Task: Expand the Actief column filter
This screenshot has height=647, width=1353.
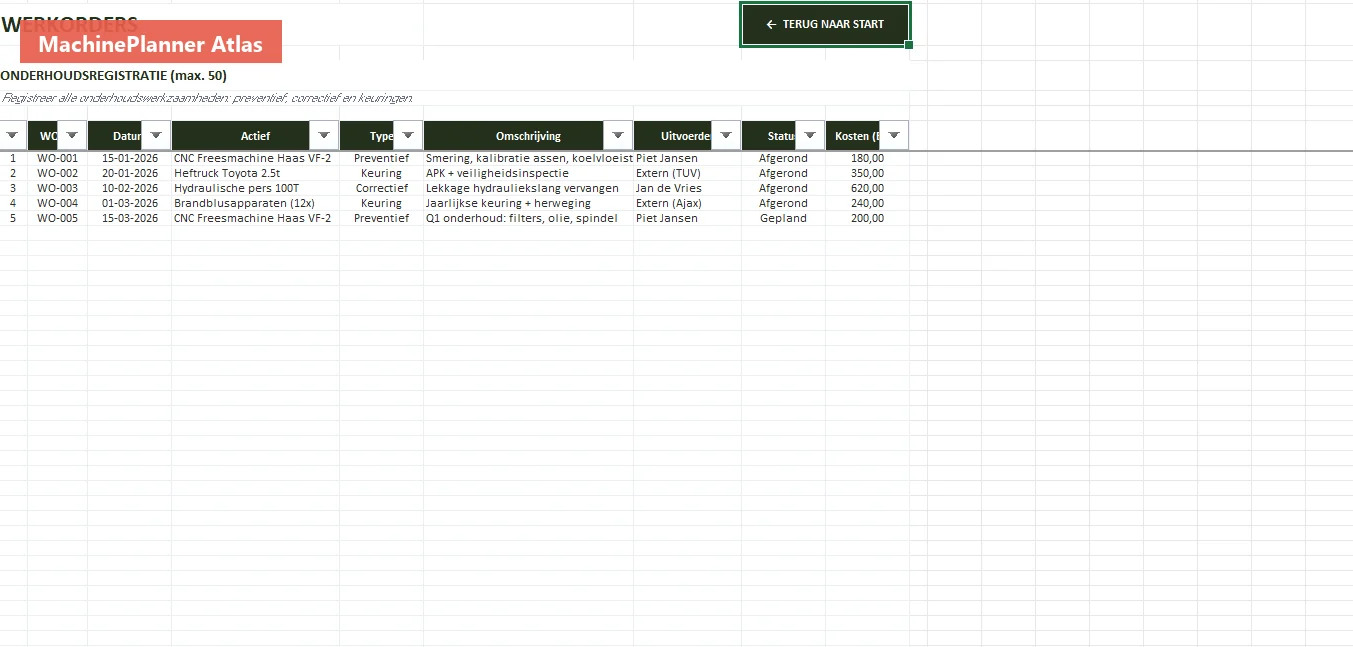Action: point(324,136)
